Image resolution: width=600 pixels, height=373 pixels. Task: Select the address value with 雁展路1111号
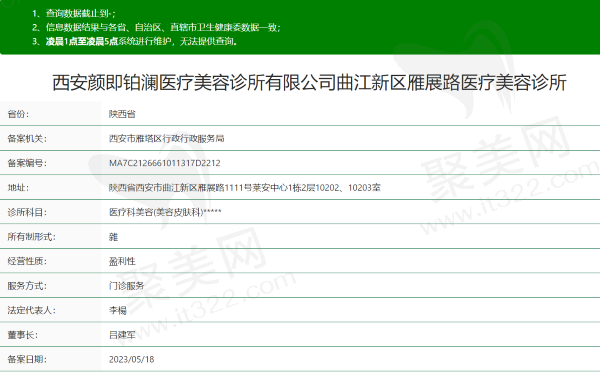245,187
